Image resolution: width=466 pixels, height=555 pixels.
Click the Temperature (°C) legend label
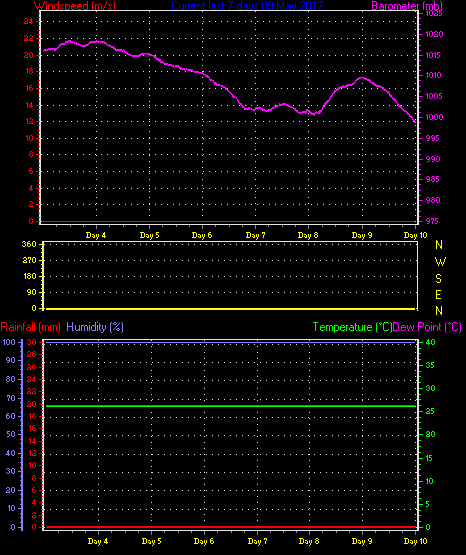(352, 327)
